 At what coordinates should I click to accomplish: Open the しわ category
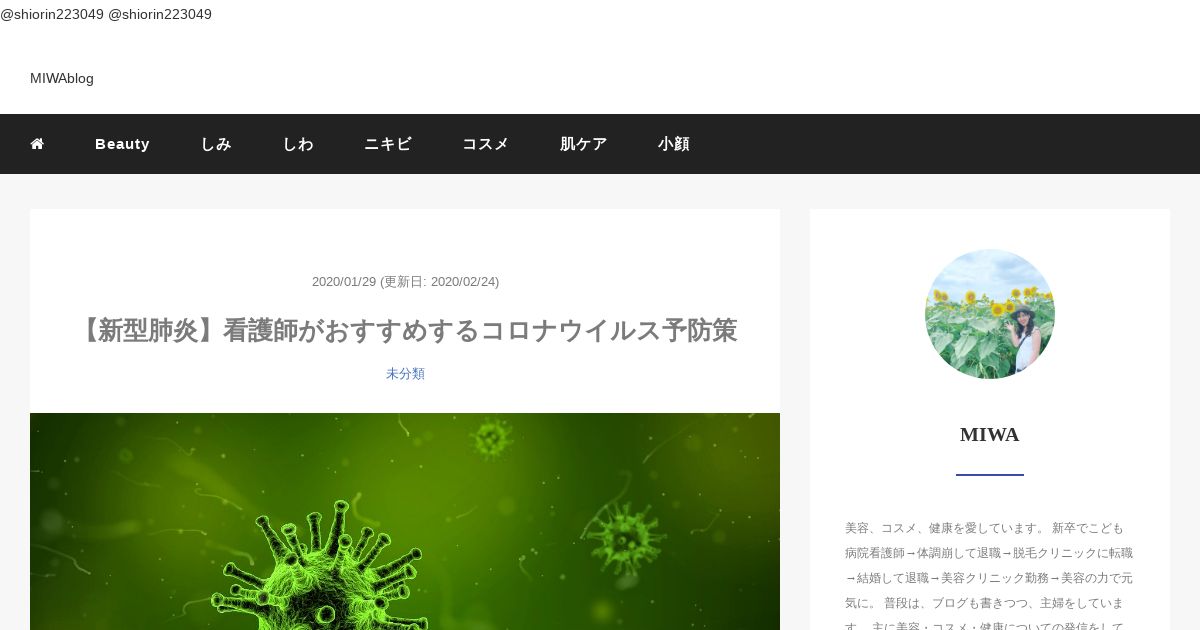click(x=298, y=144)
